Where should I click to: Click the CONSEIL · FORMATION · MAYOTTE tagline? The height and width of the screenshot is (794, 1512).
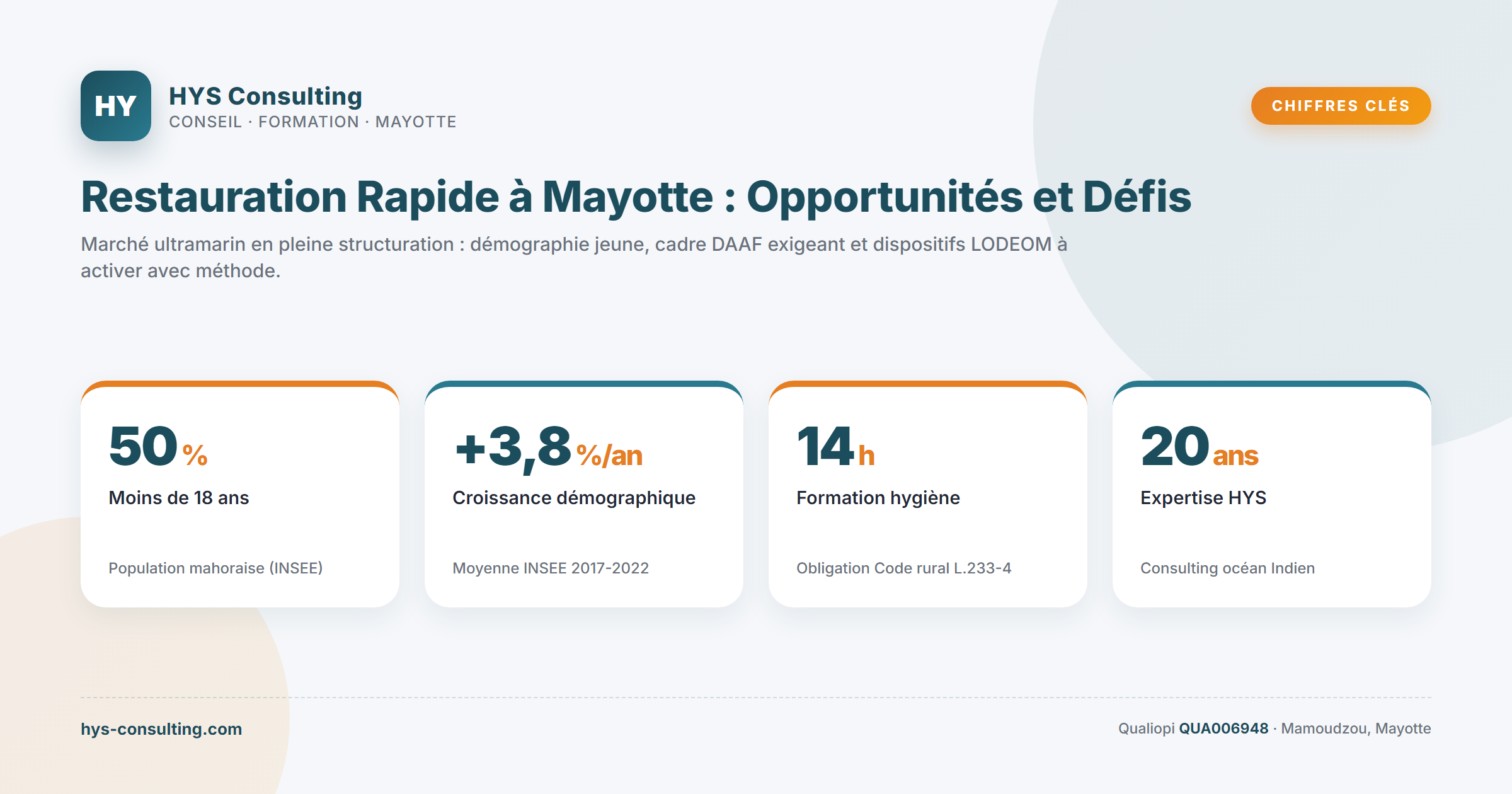[x=312, y=122]
